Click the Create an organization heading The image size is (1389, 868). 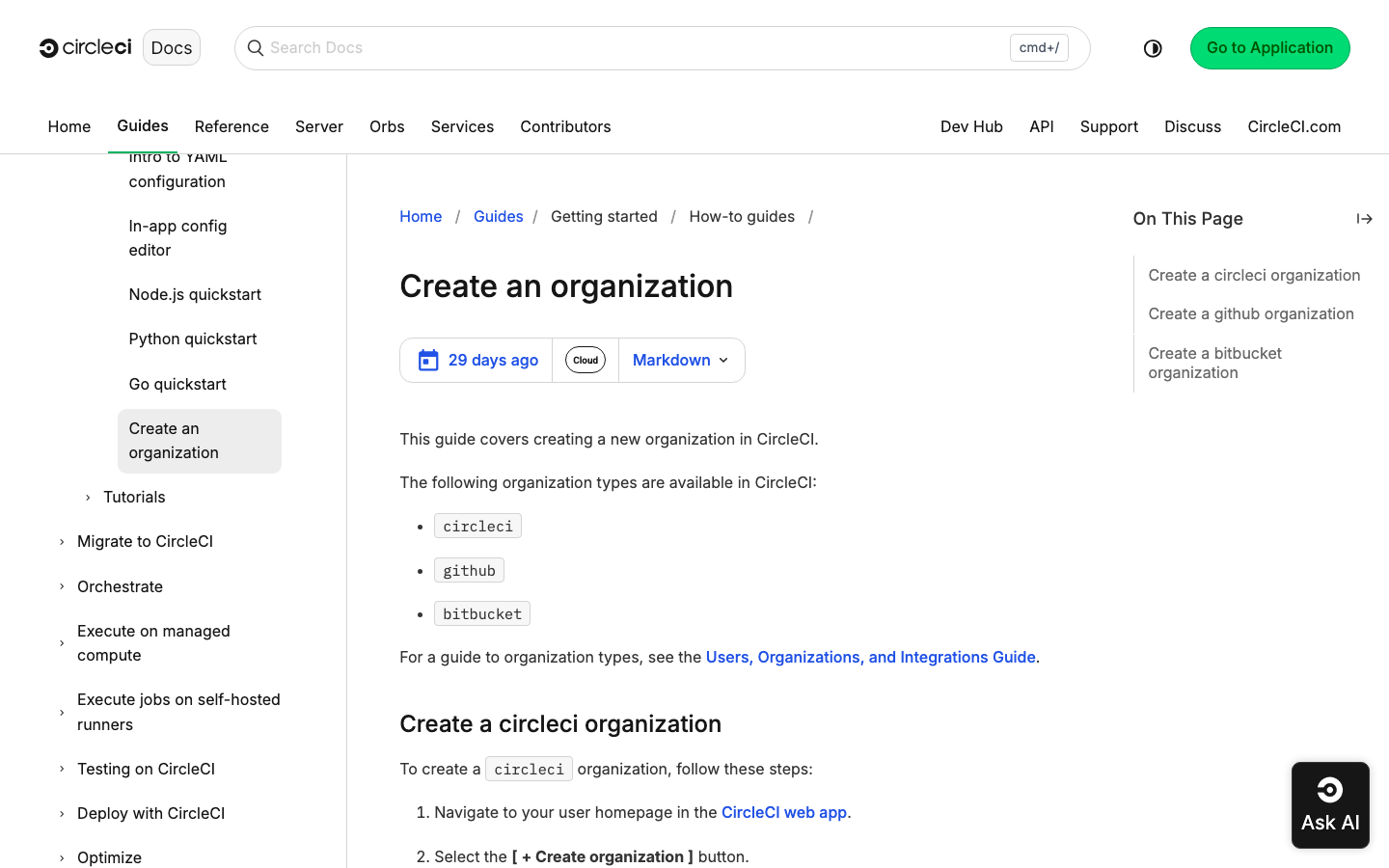point(566,286)
